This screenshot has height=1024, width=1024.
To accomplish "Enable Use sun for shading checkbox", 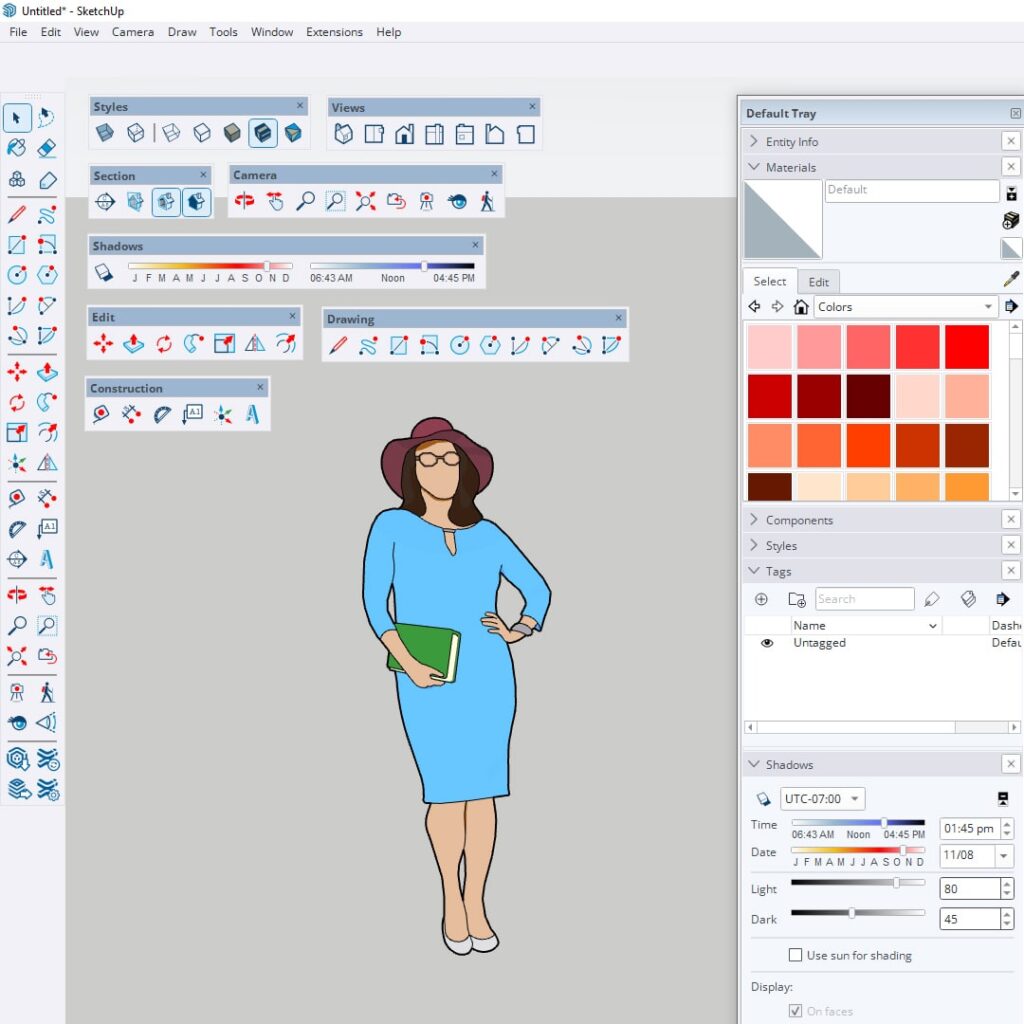I will coord(796,955).
